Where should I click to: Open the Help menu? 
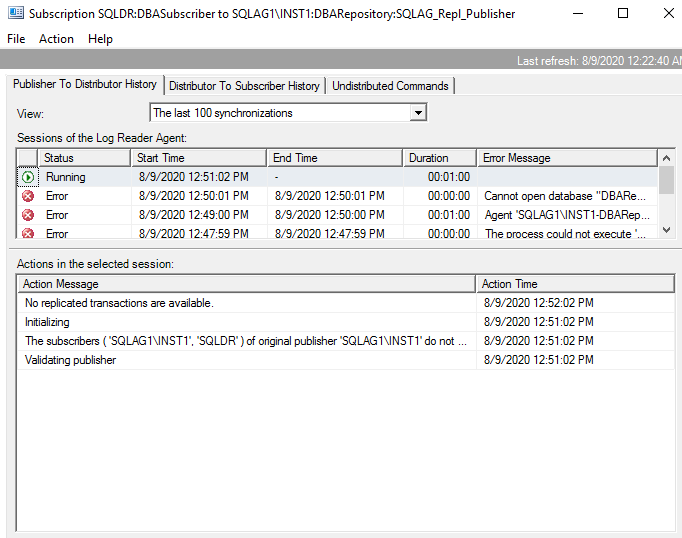[x=100, y=39]
